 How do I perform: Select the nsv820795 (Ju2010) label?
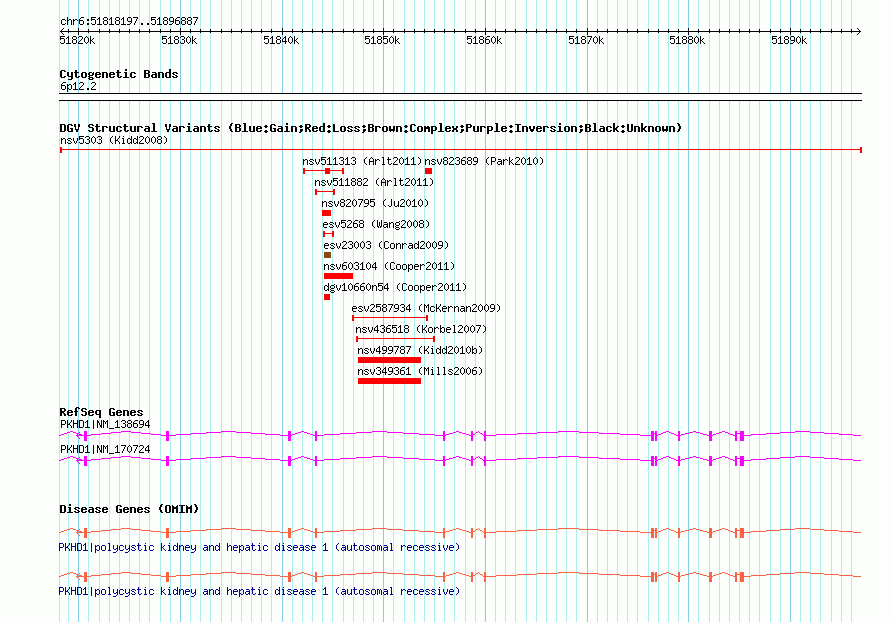tap(375, 203)
